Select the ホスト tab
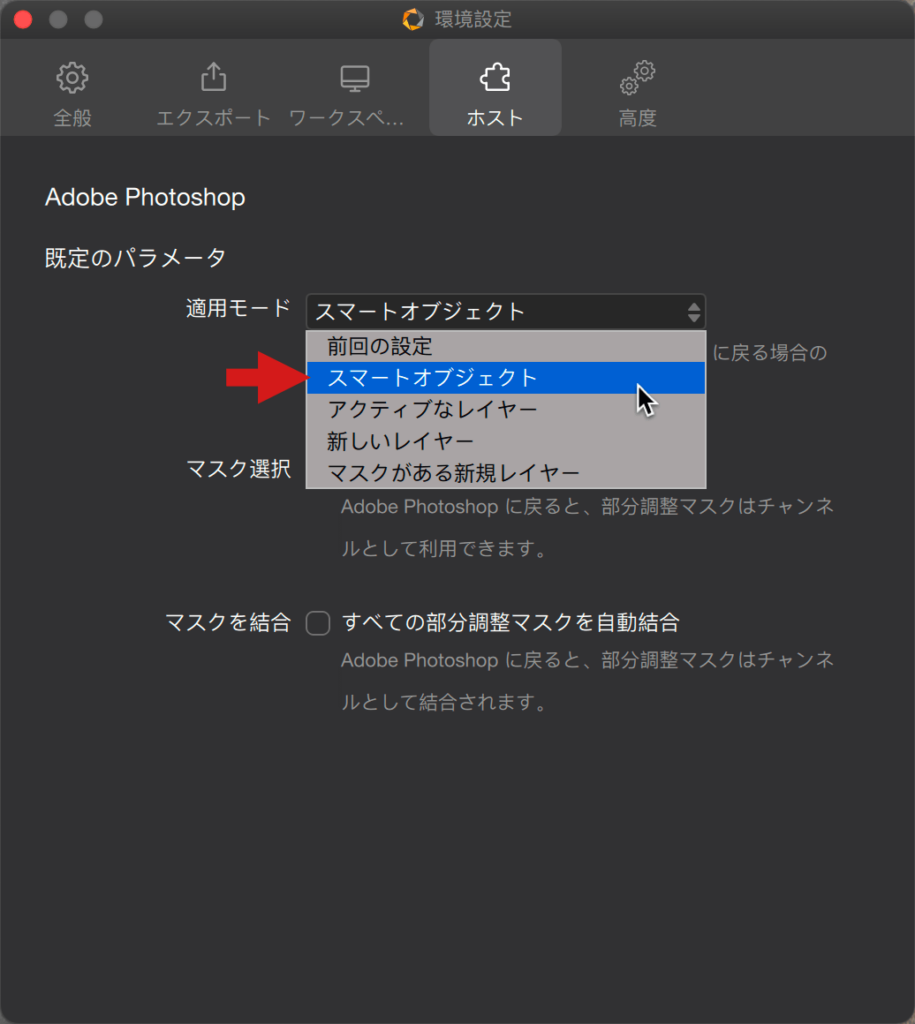 (x=495, y=88)
